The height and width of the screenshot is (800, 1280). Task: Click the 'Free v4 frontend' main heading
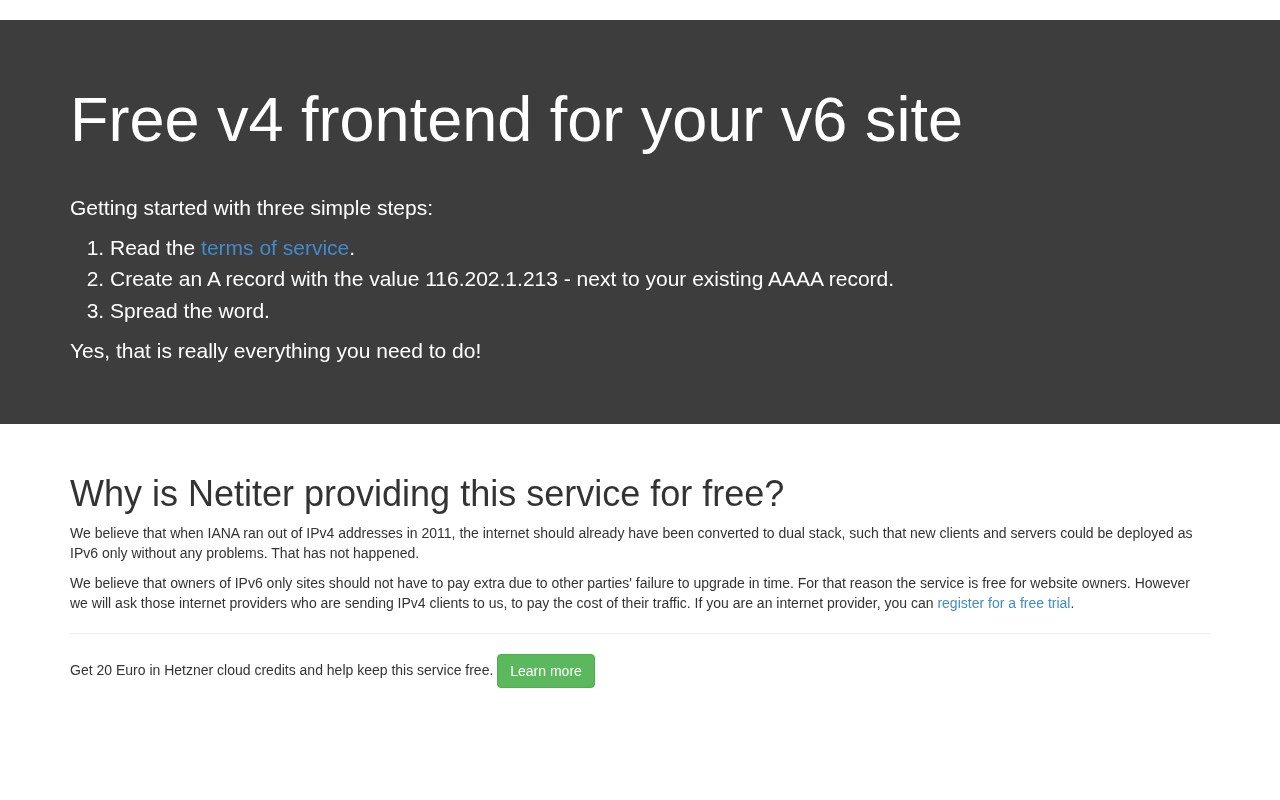point(516,120)
